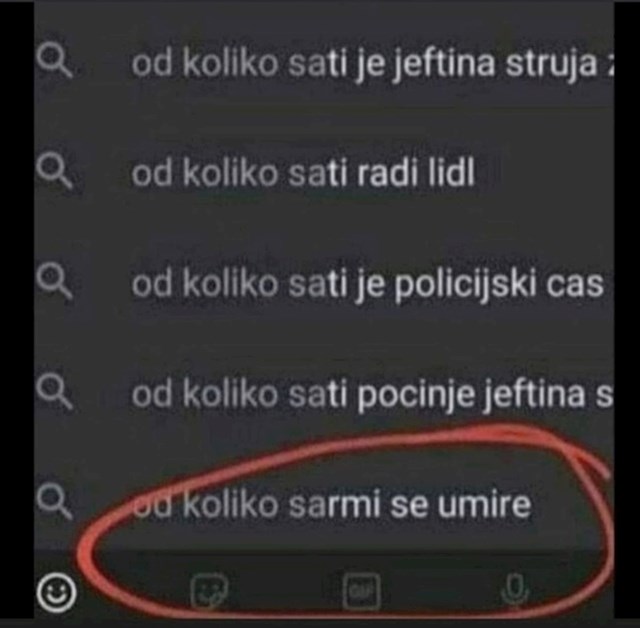Select suggestion 'od koliko sati je jeftina struja'

click(372, 64)
